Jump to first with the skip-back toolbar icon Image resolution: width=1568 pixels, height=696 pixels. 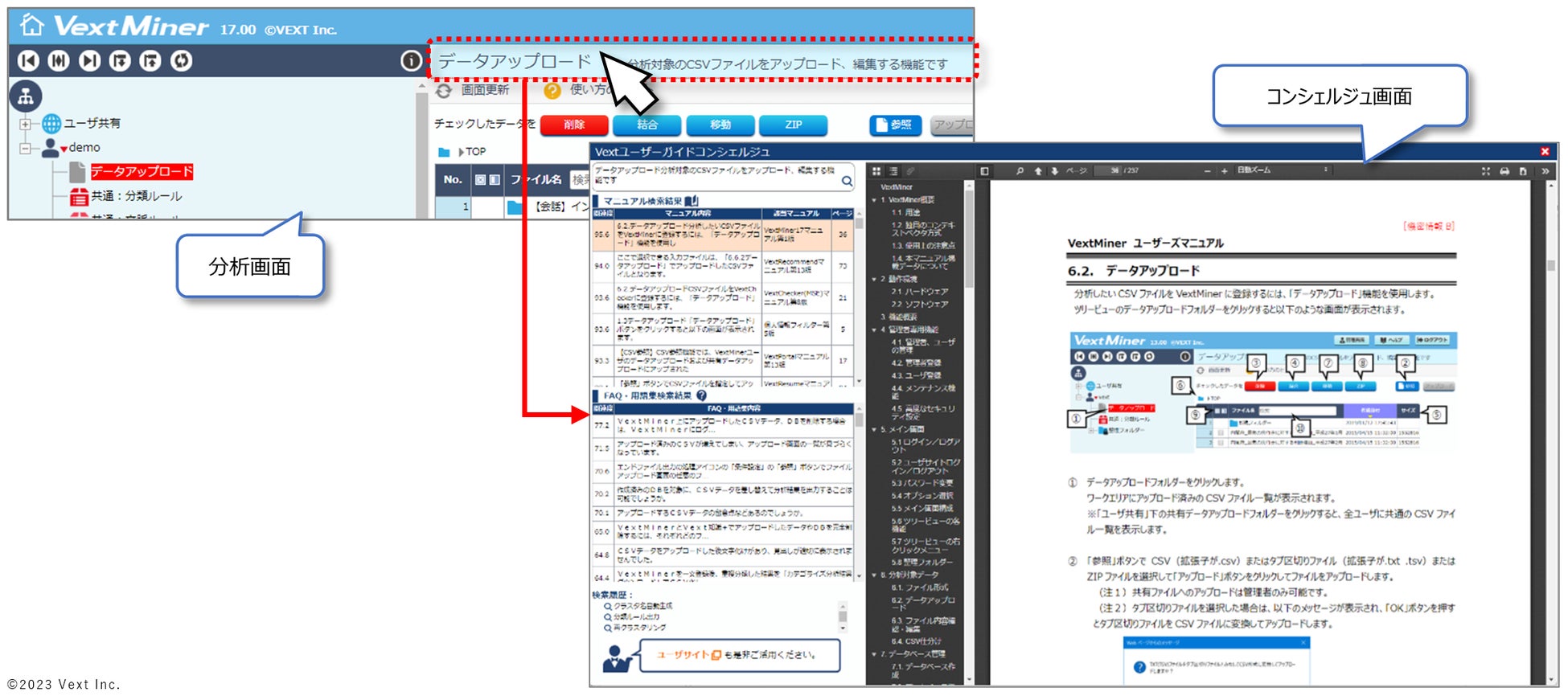click(28, 60)
